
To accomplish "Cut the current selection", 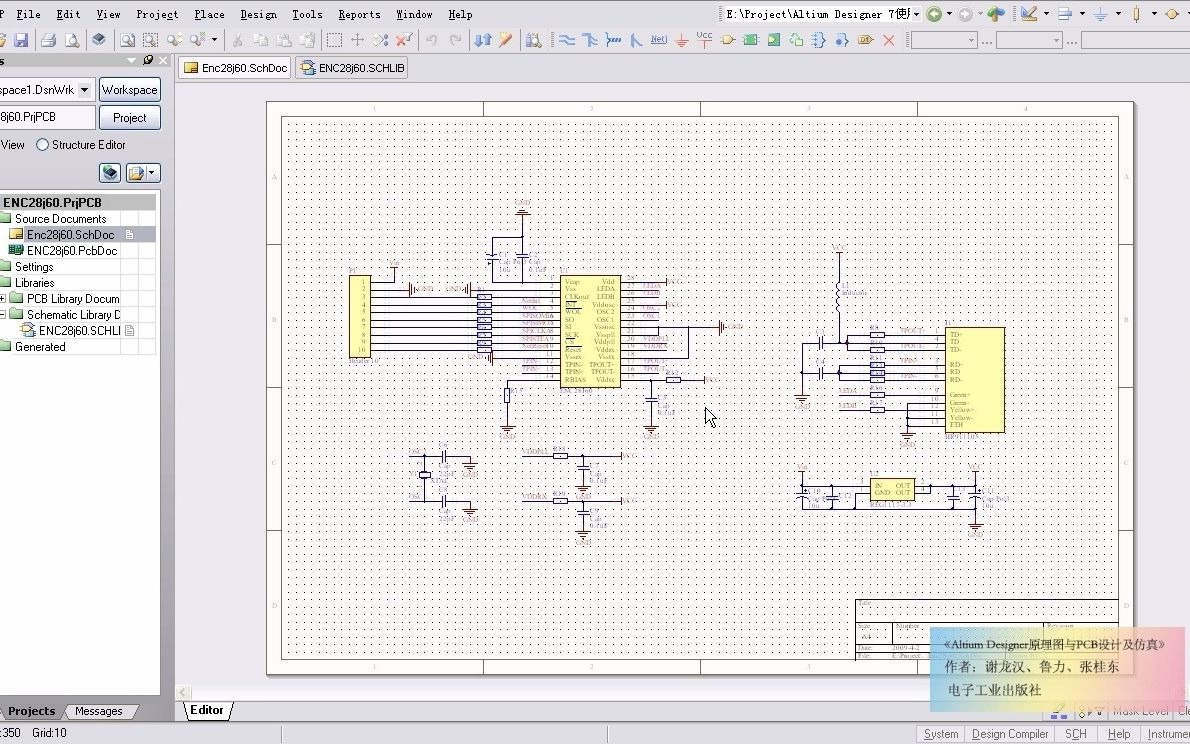I will coord(238,39).
